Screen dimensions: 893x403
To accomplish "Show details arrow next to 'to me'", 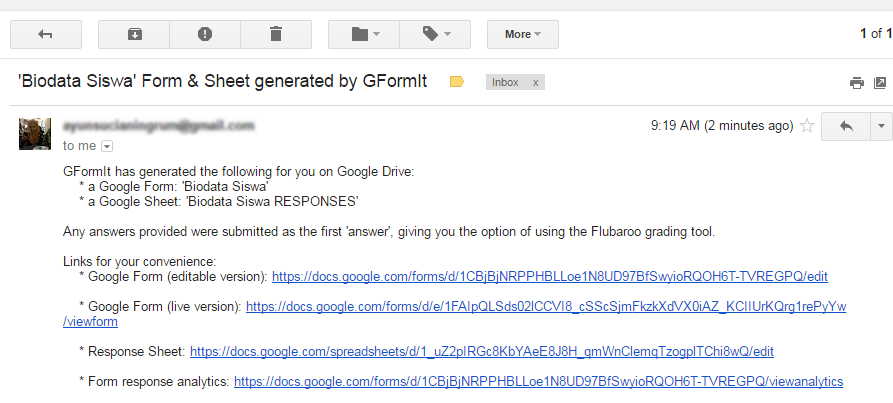I will pos(107,146).
